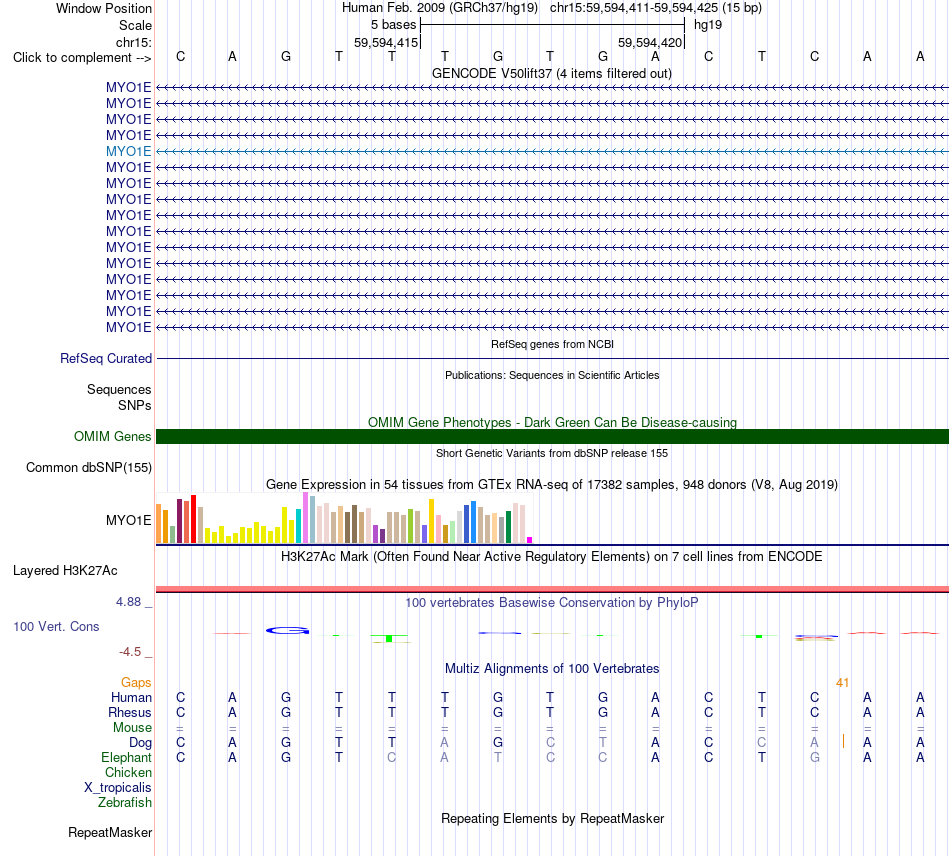This screenshot has width=950, height=856.
Task: Click the hg19 label beside scale bar
Action: pos(708,25)
